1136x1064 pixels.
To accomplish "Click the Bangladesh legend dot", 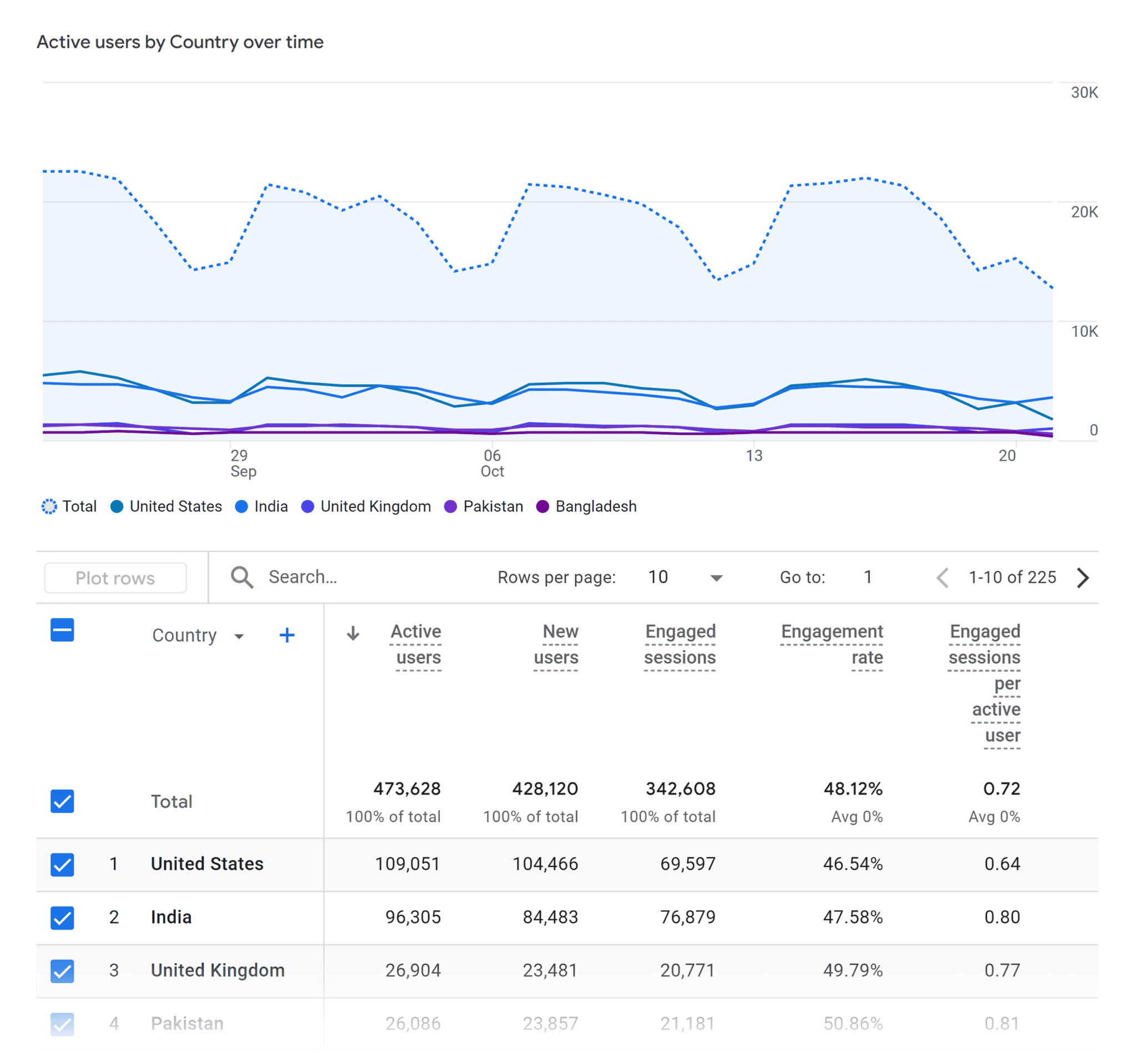I will (544, 507).
